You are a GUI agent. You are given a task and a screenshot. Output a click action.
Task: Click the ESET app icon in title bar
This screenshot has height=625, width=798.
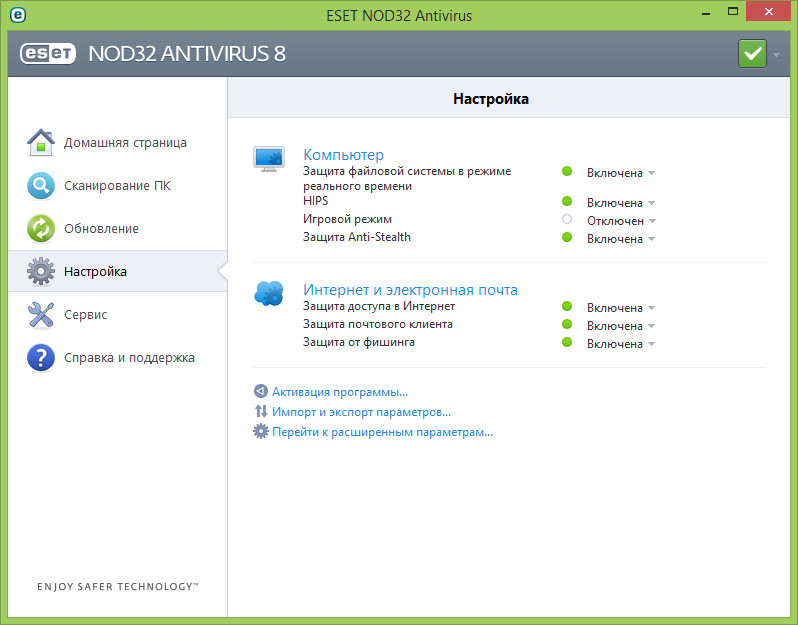click(18, 15)
